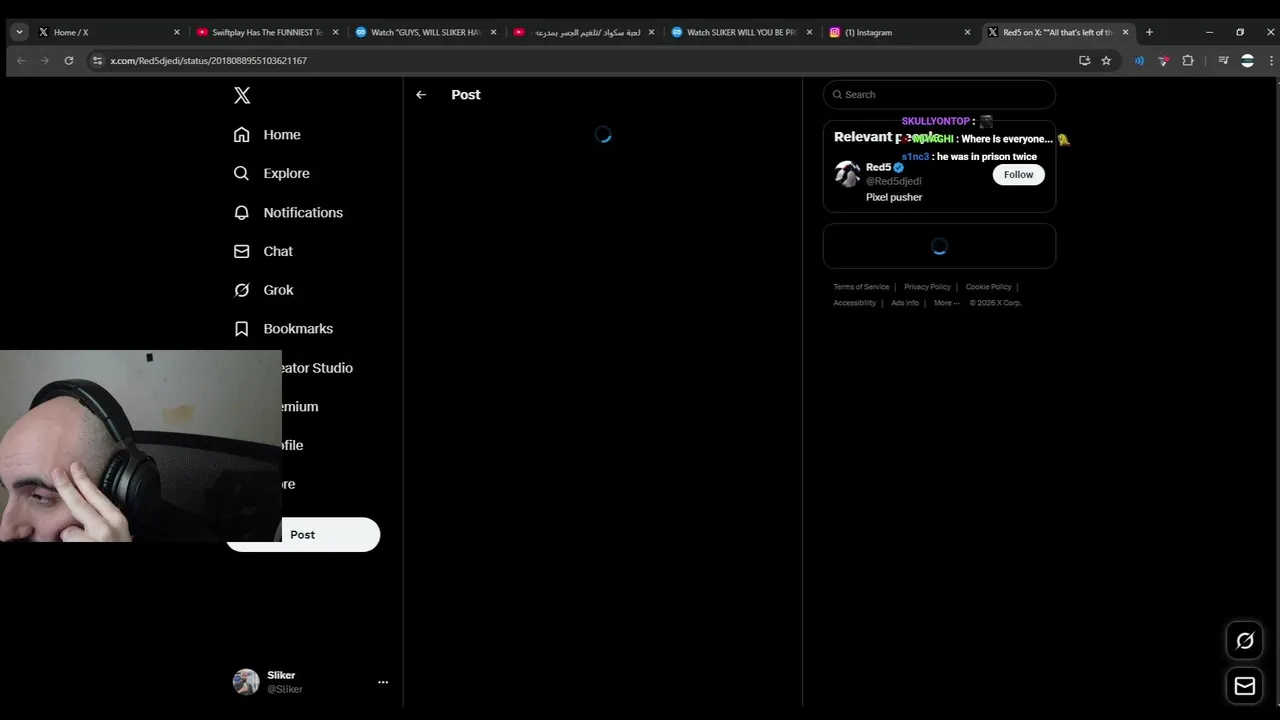The height and width of the screenshot is (720, 1280).
Task: Click Red5 display name
Action: 878,167
